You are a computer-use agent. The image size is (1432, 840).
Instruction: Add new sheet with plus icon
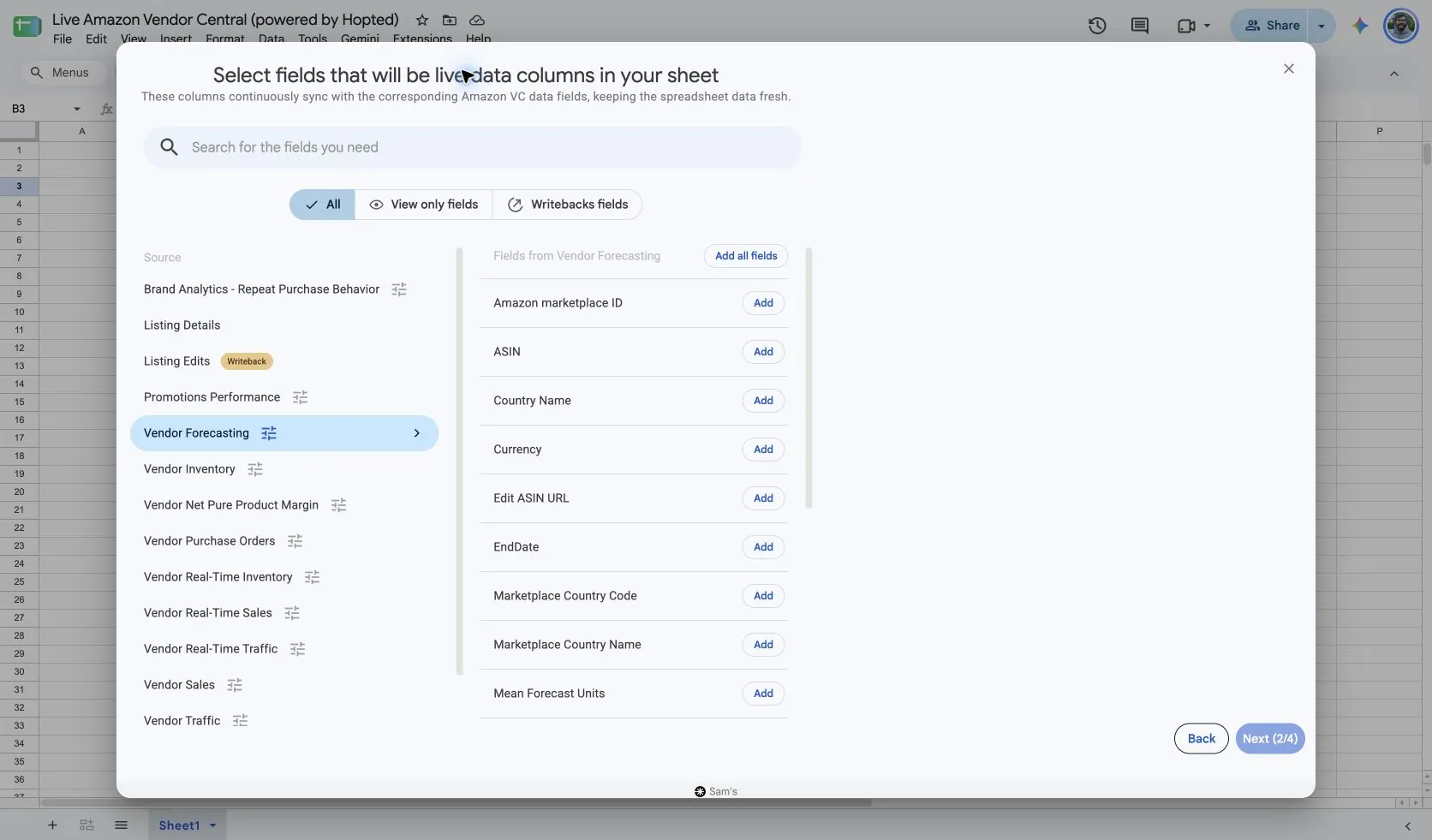(x=52, y=825)
